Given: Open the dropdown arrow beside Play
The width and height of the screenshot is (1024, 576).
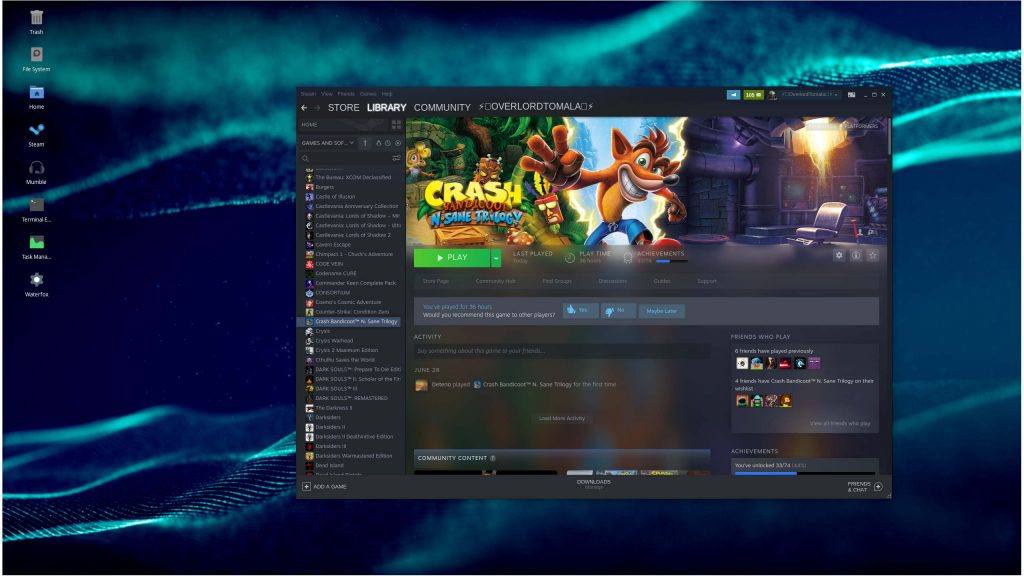Looking at the screenshot, I should (x=496, y=258).
